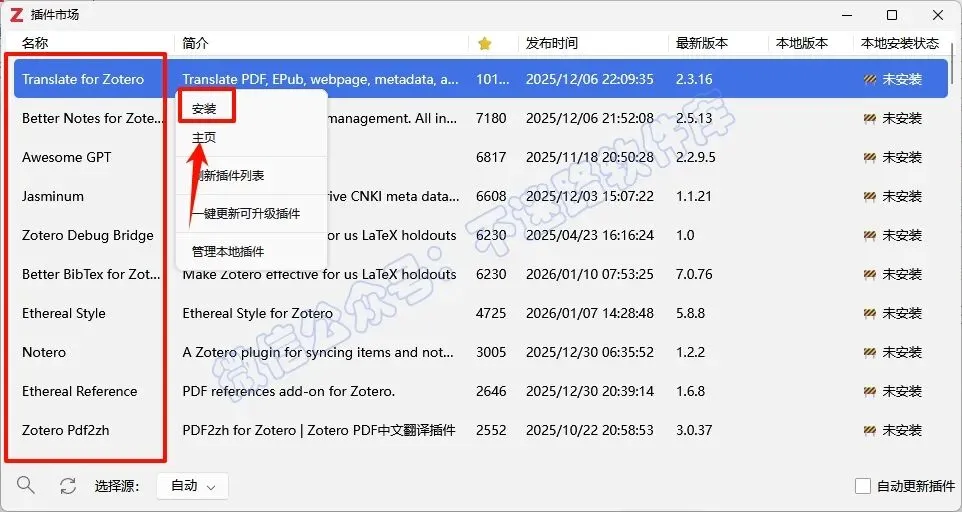962x512 pixels.
Task: Select the Better Notes for Zotero plugin
Action: tap(93, 118)
